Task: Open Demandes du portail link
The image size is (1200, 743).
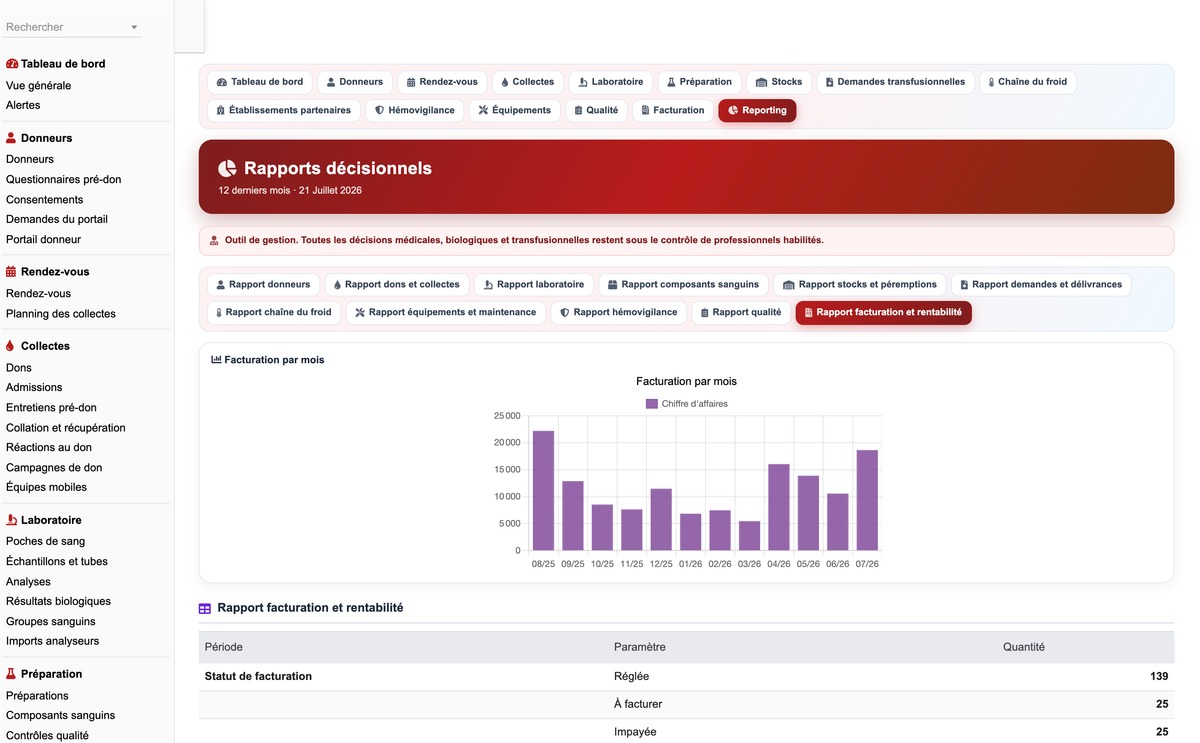Action: 57,220
